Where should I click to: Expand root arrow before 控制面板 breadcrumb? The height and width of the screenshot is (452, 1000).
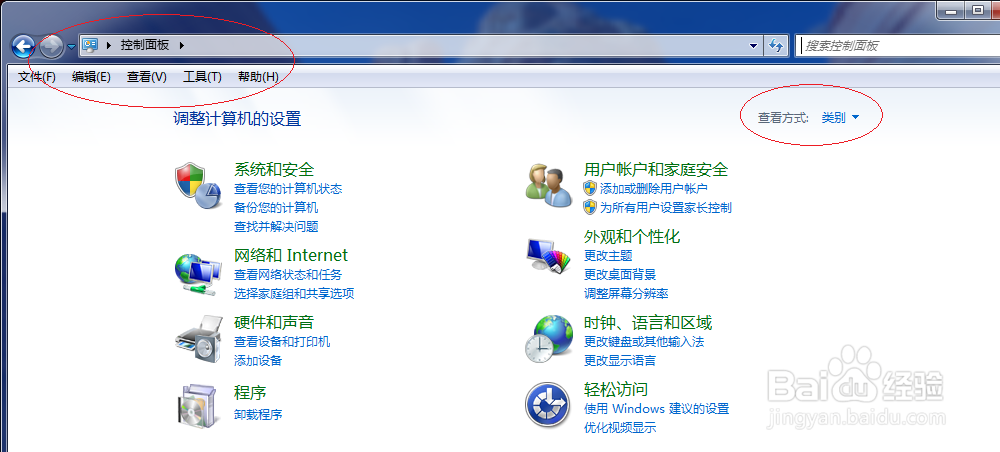coord(109,45)
